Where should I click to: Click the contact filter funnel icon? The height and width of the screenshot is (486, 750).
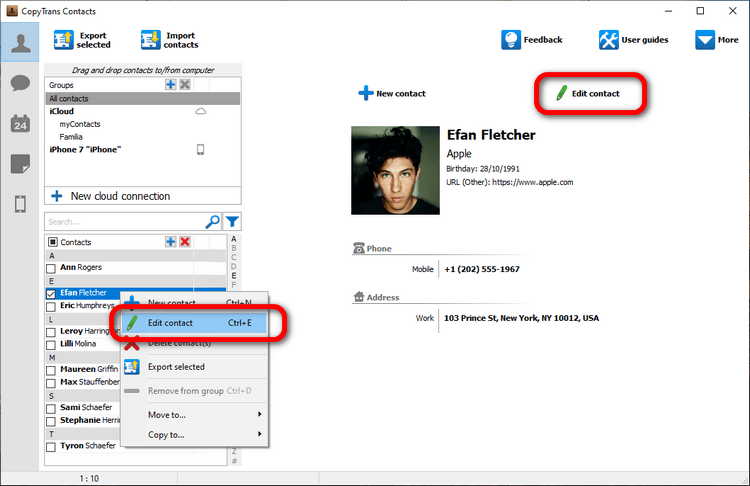[x=232, y=222]
